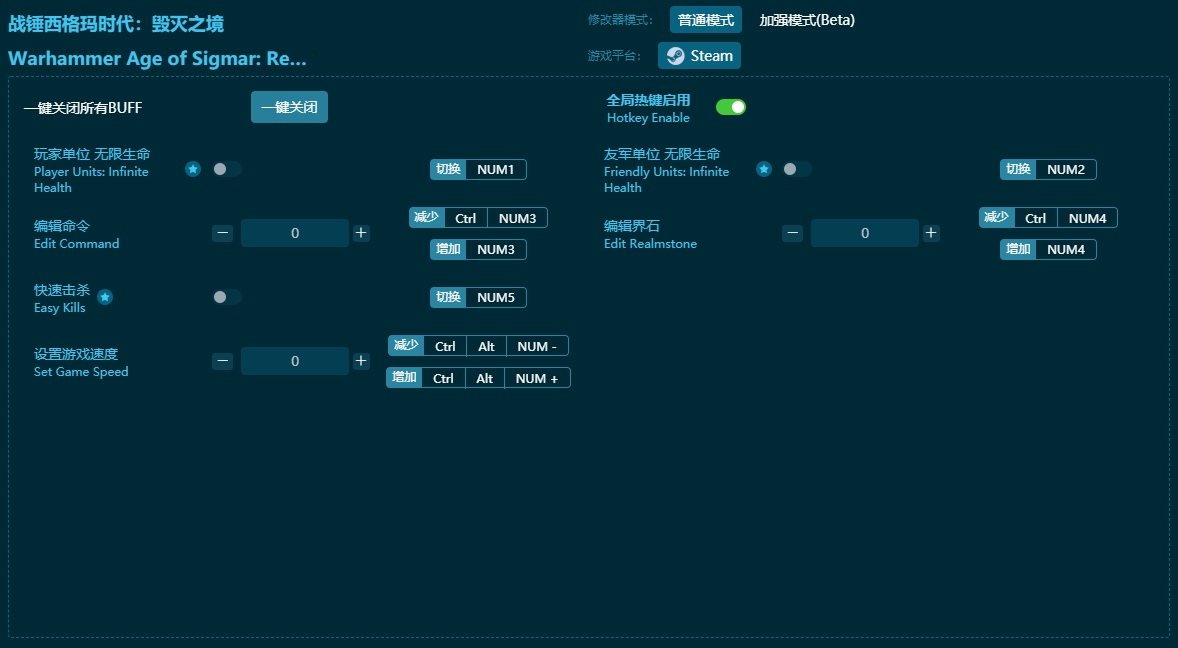Screen dimensions: 1178x648
Task: Increase Set Game Speed with plus icon
Action: coord(361,361)
